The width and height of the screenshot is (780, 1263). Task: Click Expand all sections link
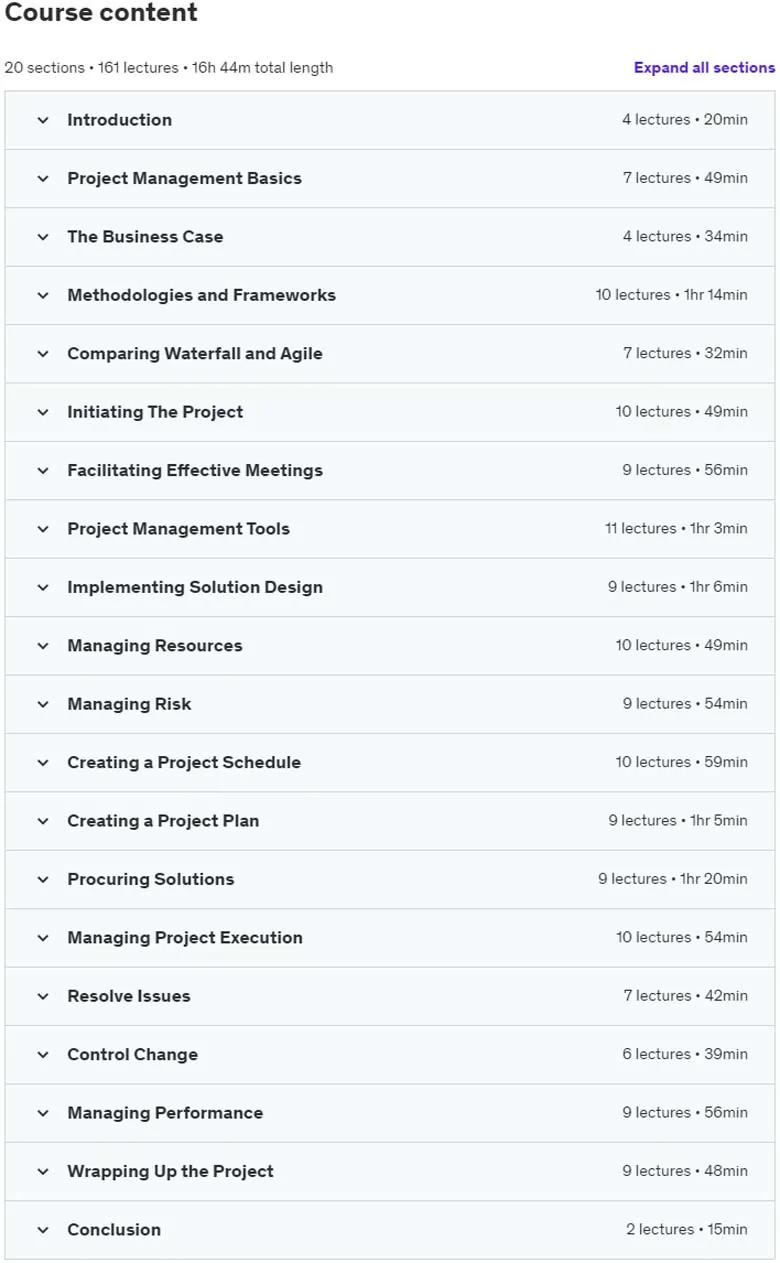pyautogui.click(x=704, y=68)
